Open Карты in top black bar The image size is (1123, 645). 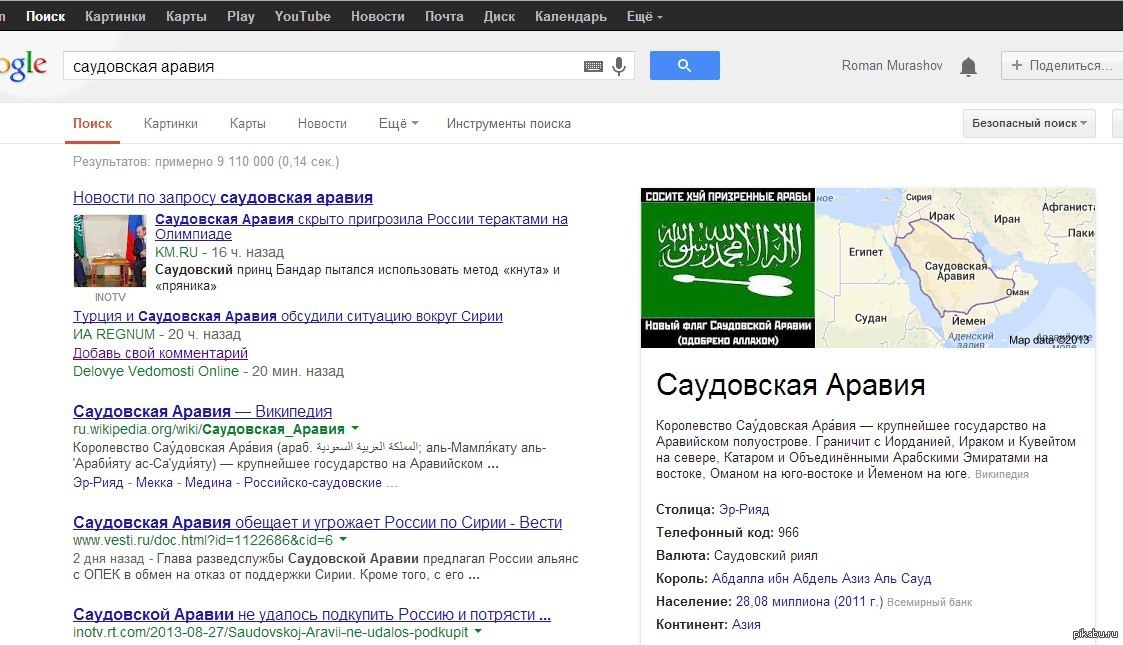click(x=186, y=16)
